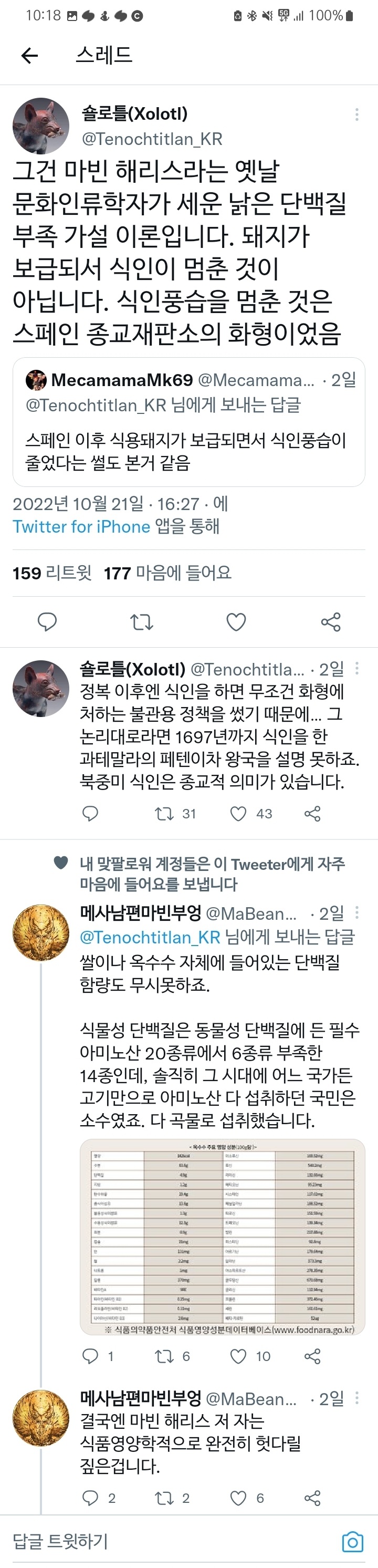Open camera icon in reply bar
This screenshot has height=1568, width=378.
tap(352, 1542)
